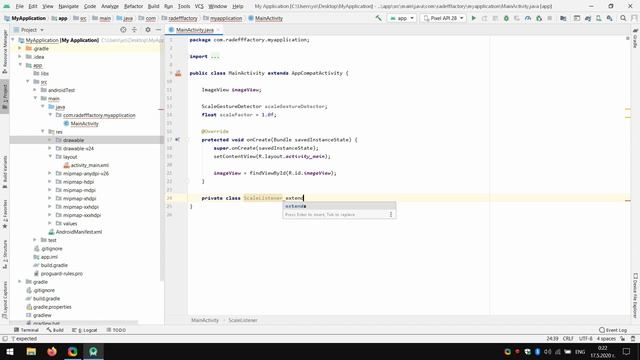
Task: Expand the androidTest folder
Action: [35, 90]
